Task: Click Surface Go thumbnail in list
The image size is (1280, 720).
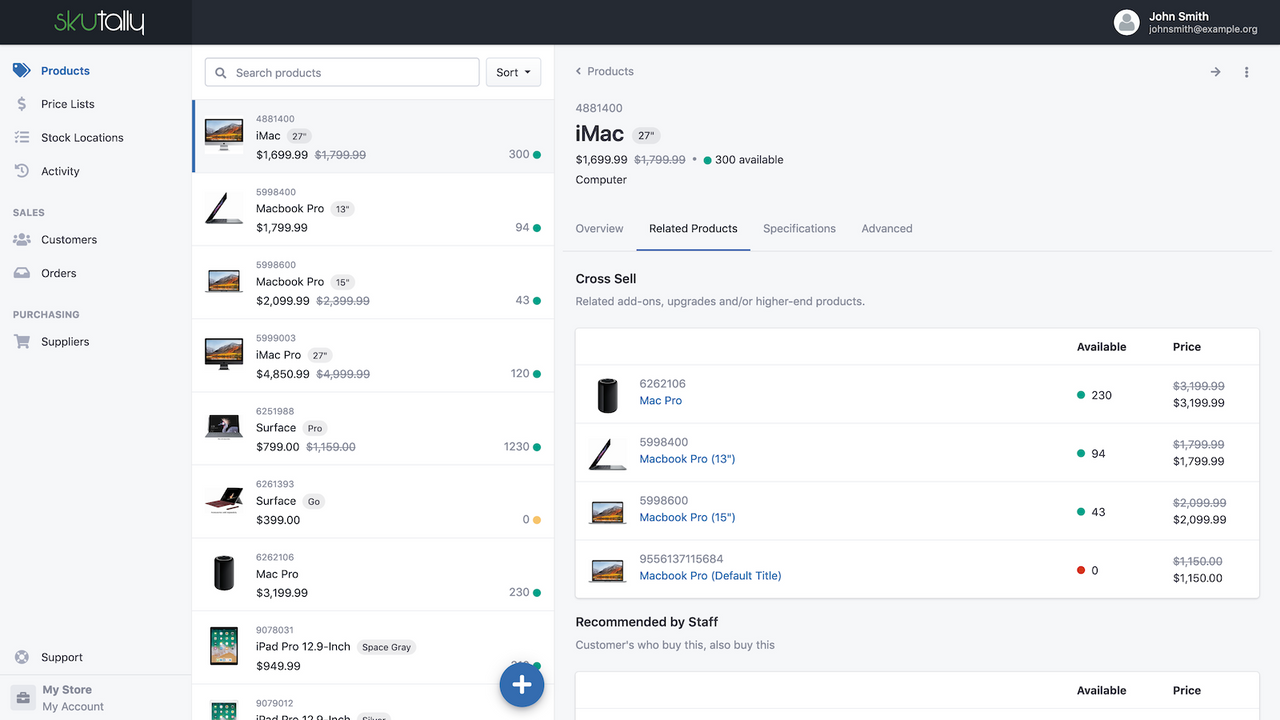Action: 224,500
